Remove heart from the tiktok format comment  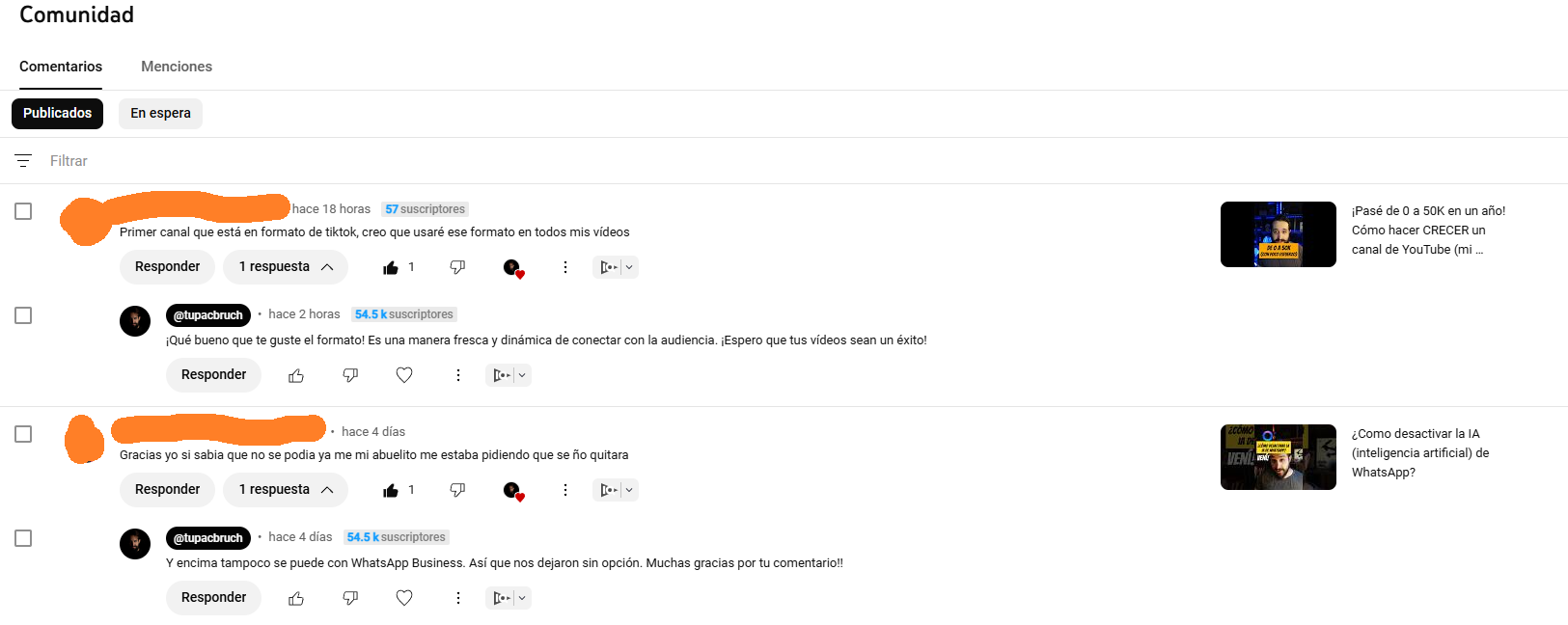pyautogui.click(x=512, y=267)
